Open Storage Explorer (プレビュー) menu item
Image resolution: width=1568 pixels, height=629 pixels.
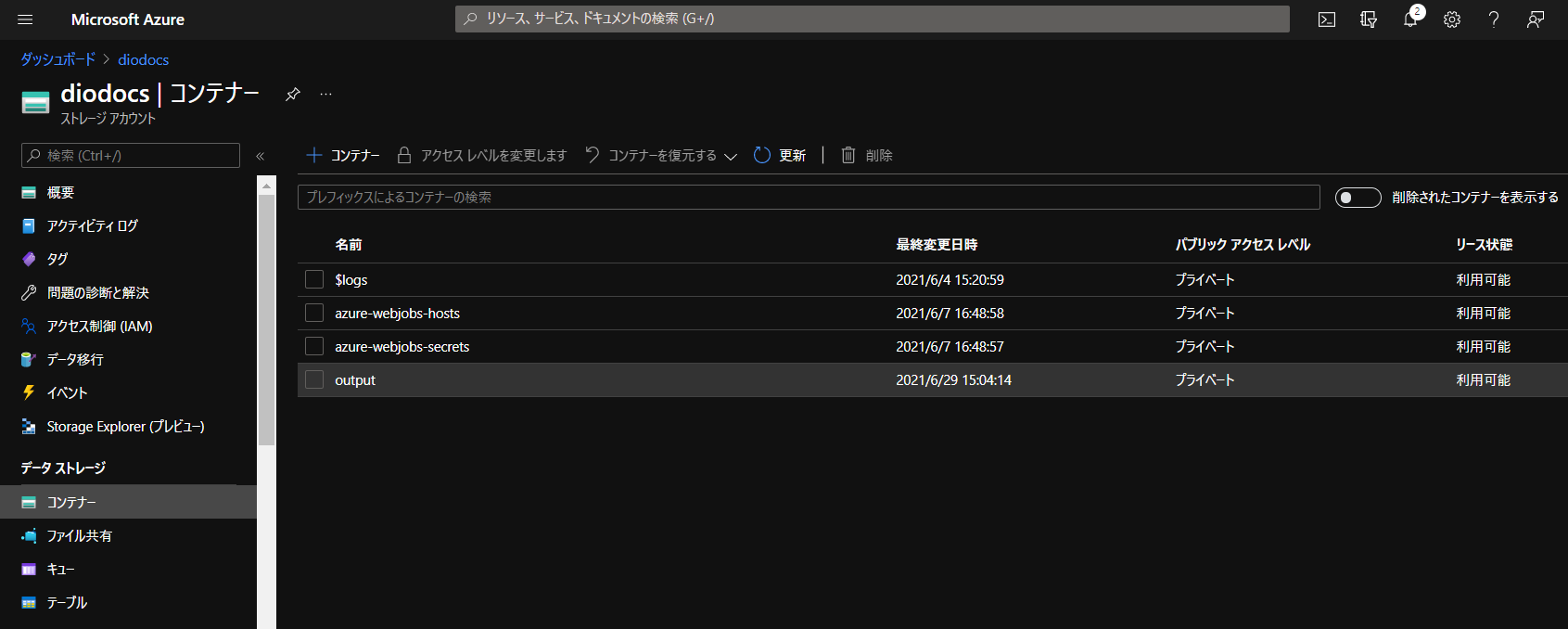click(128, 427)
